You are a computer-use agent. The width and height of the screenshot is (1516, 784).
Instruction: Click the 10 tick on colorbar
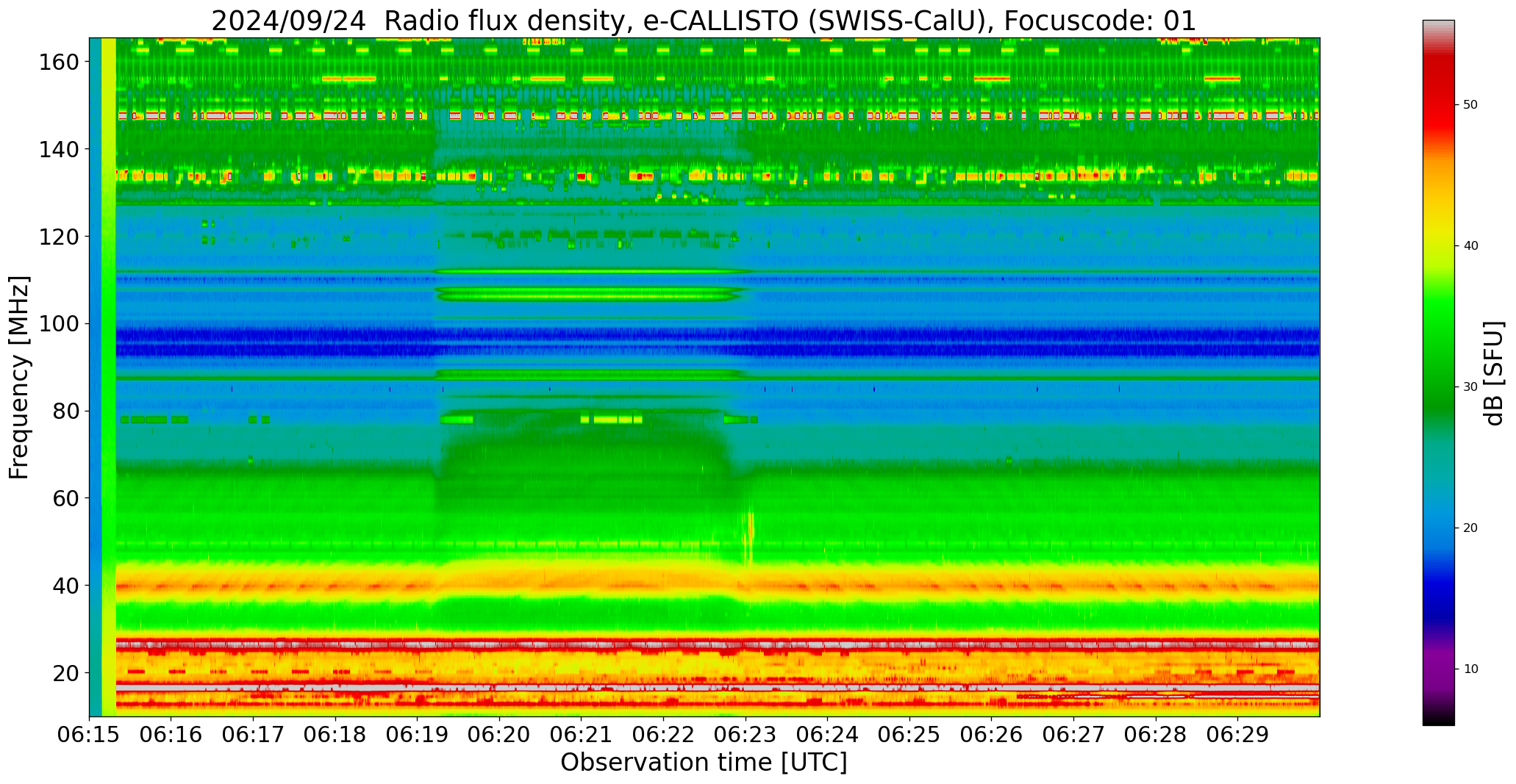[x=1470, y=669]
